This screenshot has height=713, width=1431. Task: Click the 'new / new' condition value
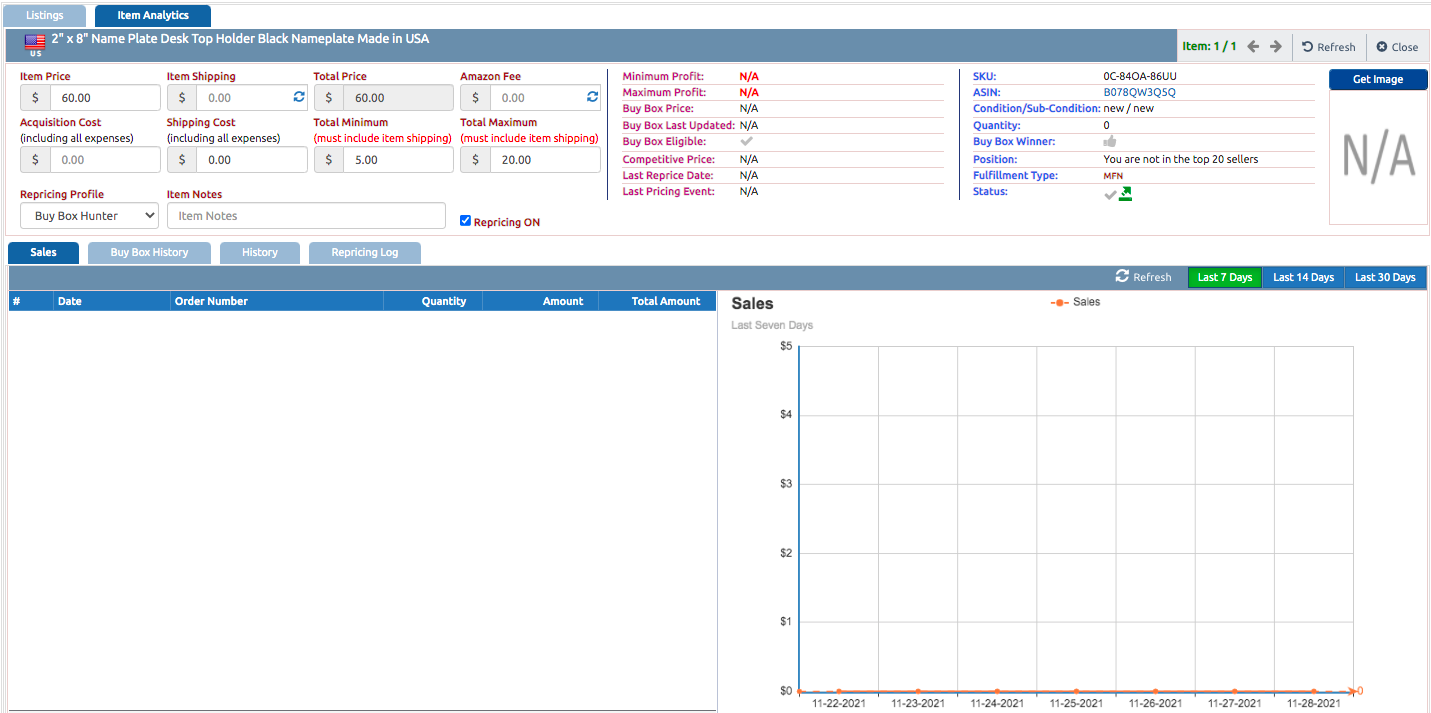click(x=1129, y=109)
